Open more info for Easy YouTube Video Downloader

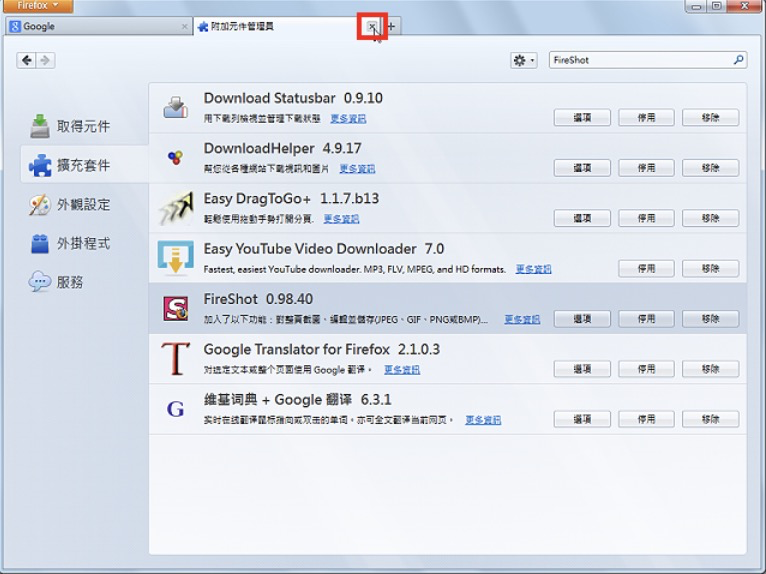tap(533, 269)
